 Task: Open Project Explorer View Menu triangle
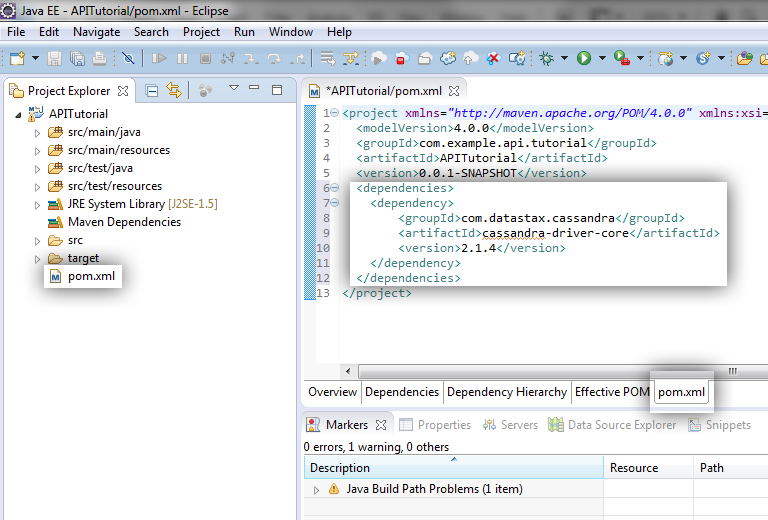coord(234,88)
